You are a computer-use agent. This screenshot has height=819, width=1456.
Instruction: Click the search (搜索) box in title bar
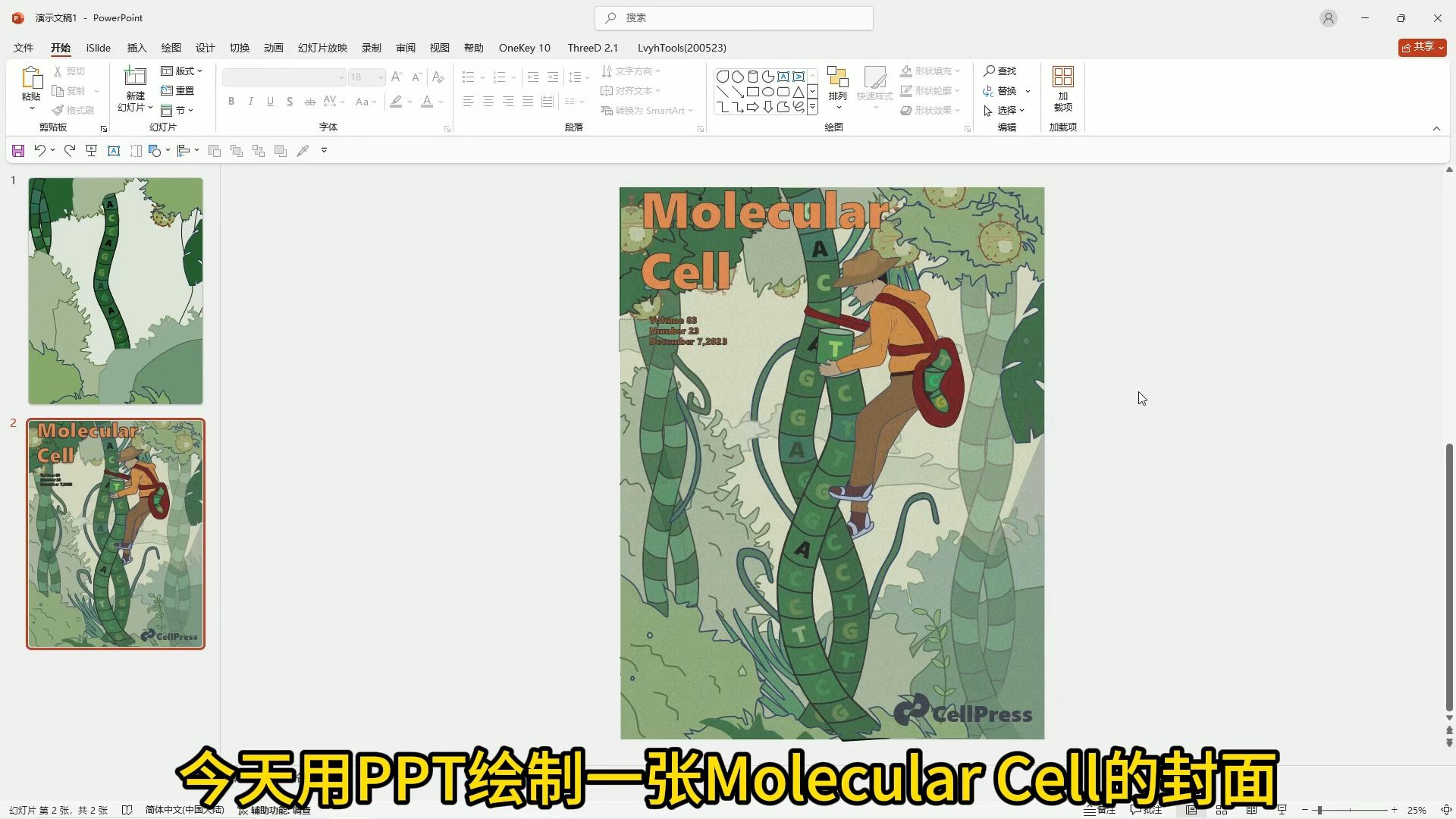[734, 18]
